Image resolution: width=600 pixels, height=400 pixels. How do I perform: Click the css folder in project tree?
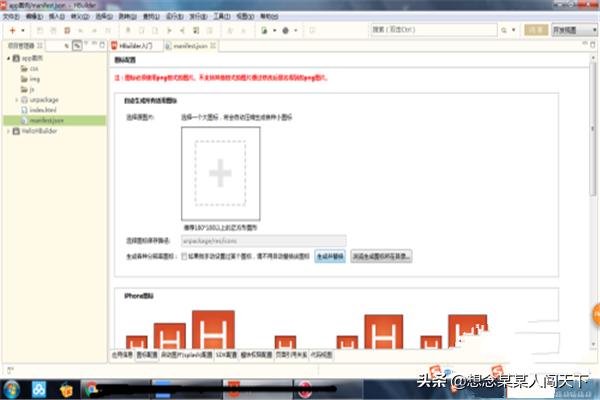pyautogui.click(x=32, y=68)
